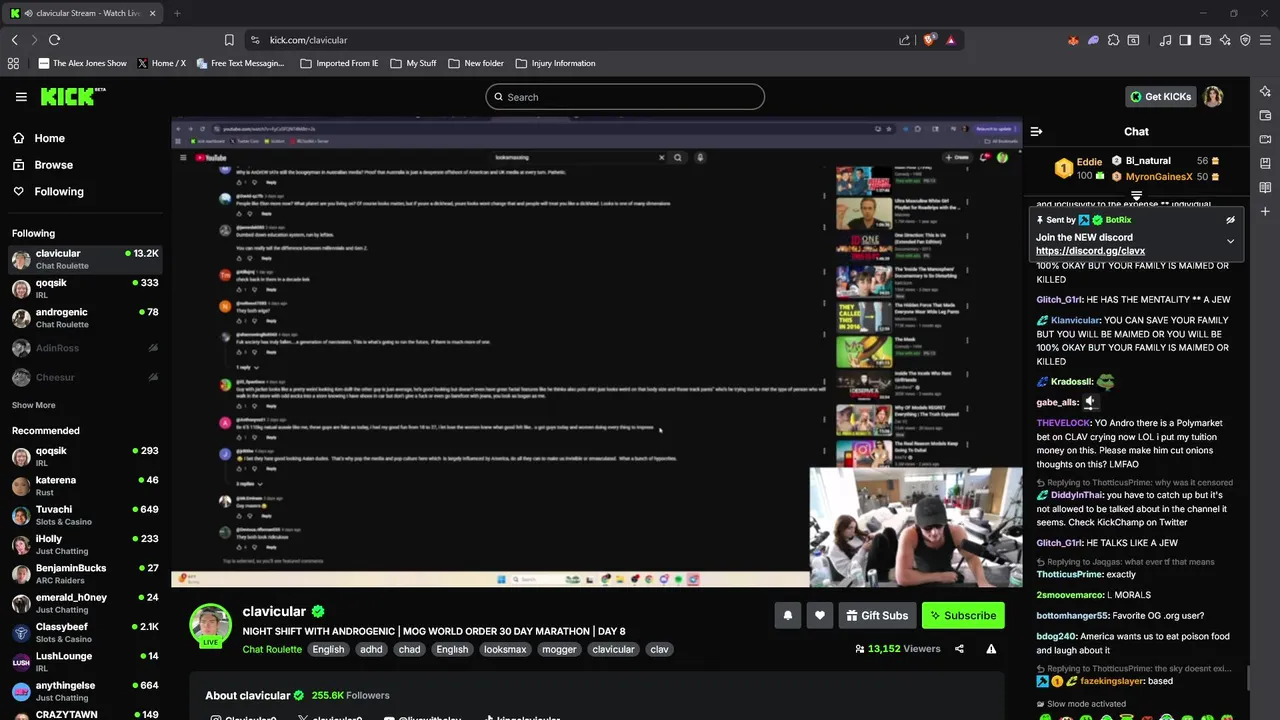Open the My Stuff bookmark folder

(x=413, y=63)
